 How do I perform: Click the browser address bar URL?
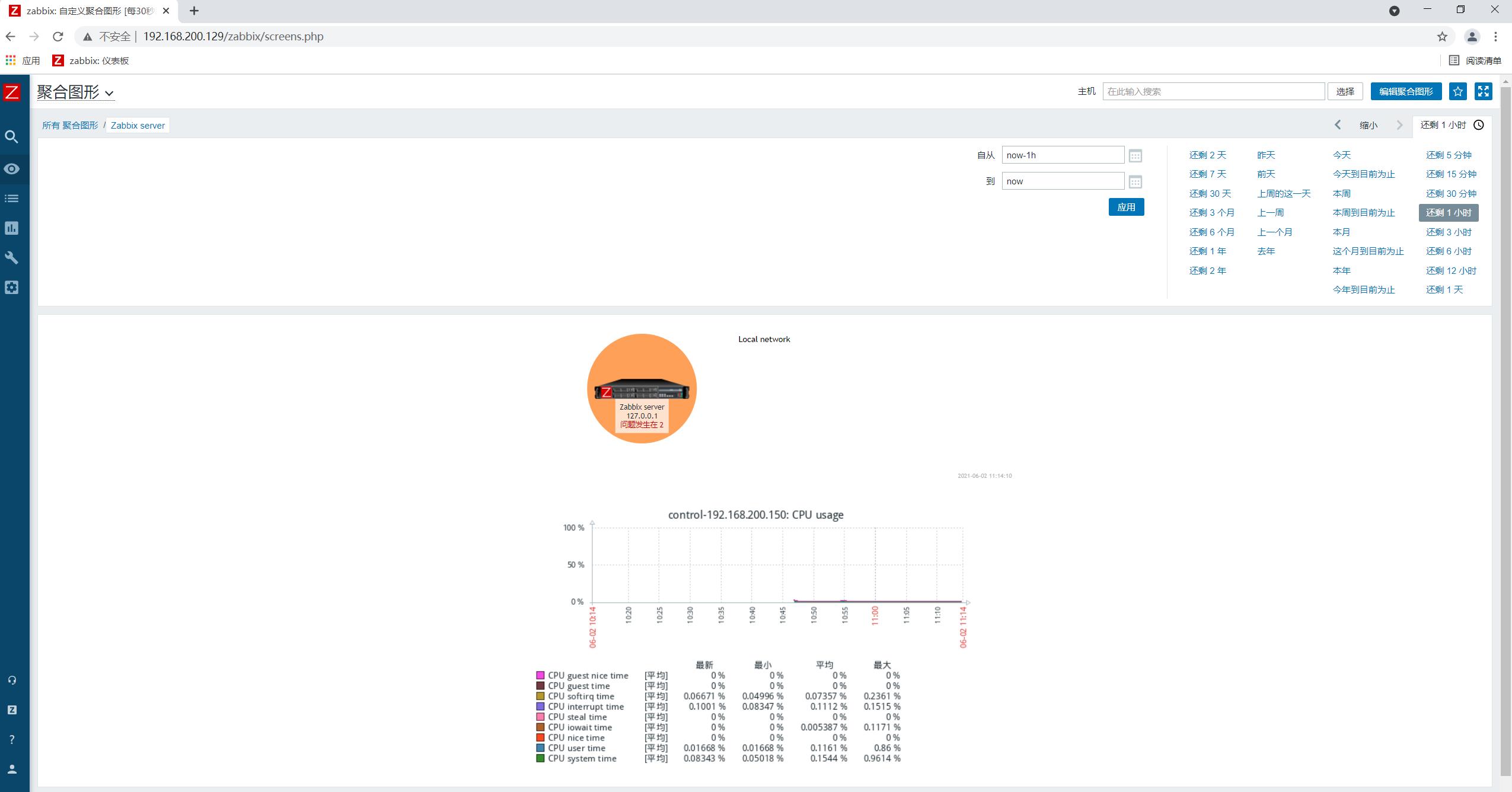pyautogui.click(x=234, y=37)
